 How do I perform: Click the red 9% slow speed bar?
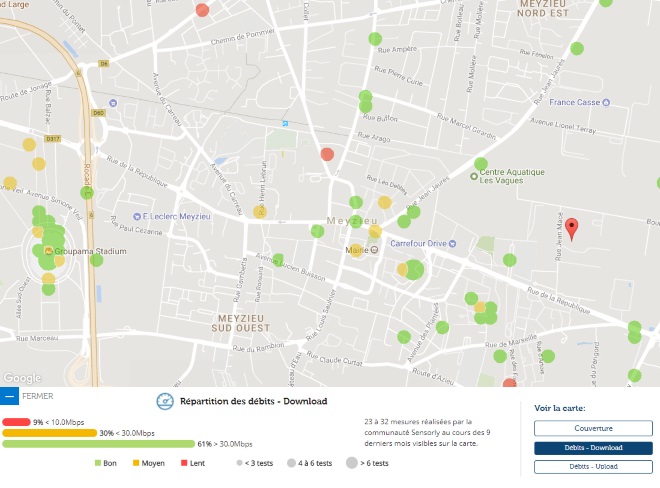(x=17, y=421)
